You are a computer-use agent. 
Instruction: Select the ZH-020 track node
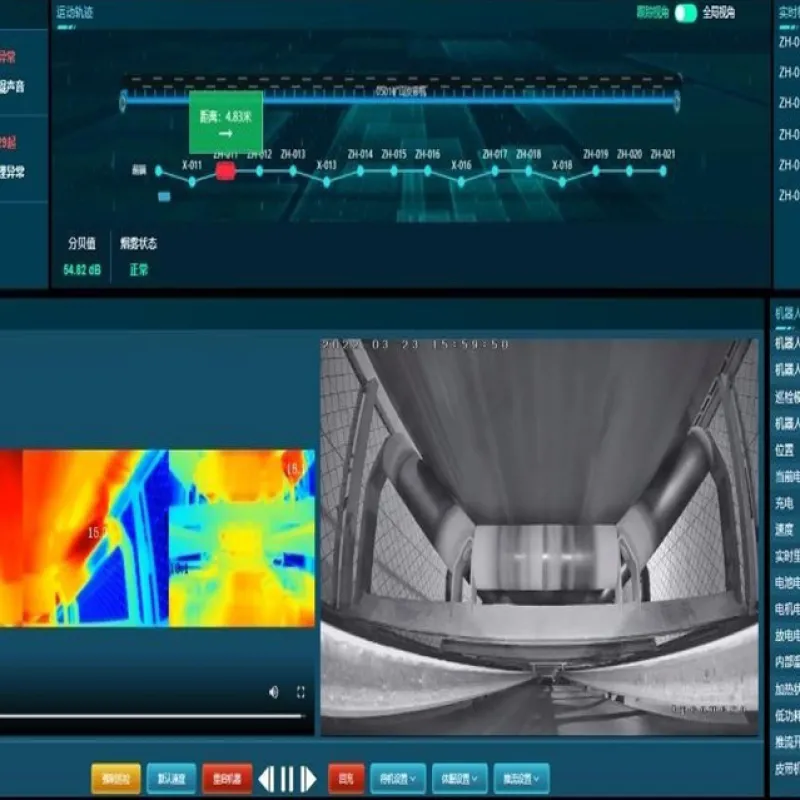630,171
